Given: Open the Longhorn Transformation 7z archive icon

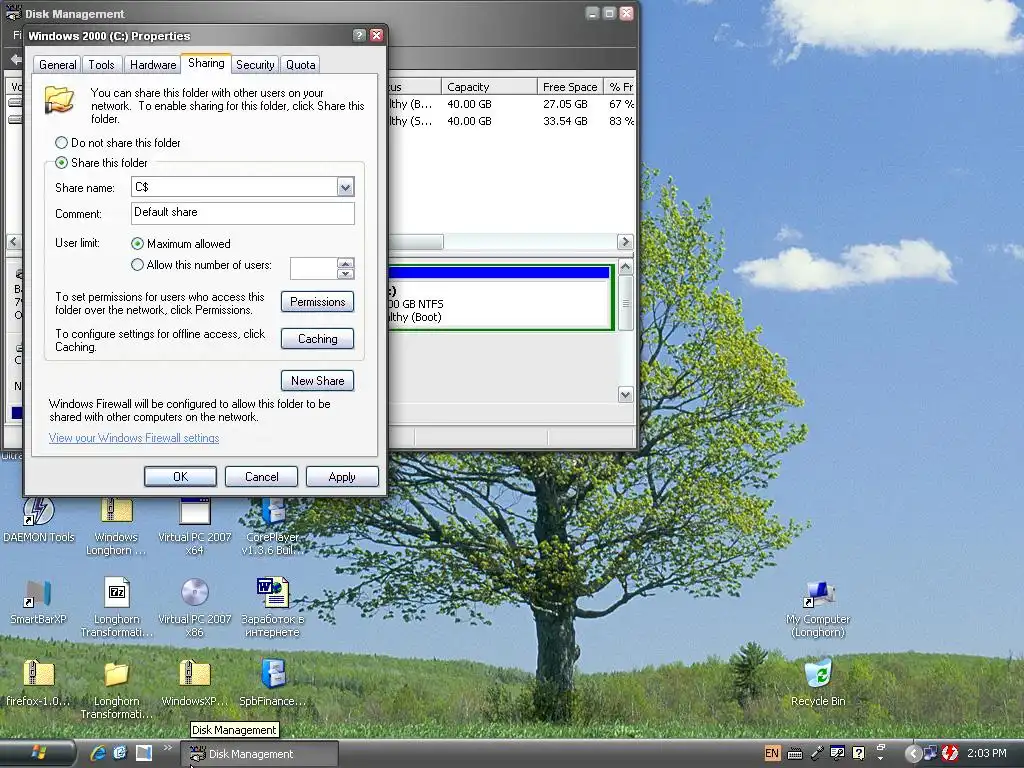Looking at the screenshot, I should click(116, 607).
